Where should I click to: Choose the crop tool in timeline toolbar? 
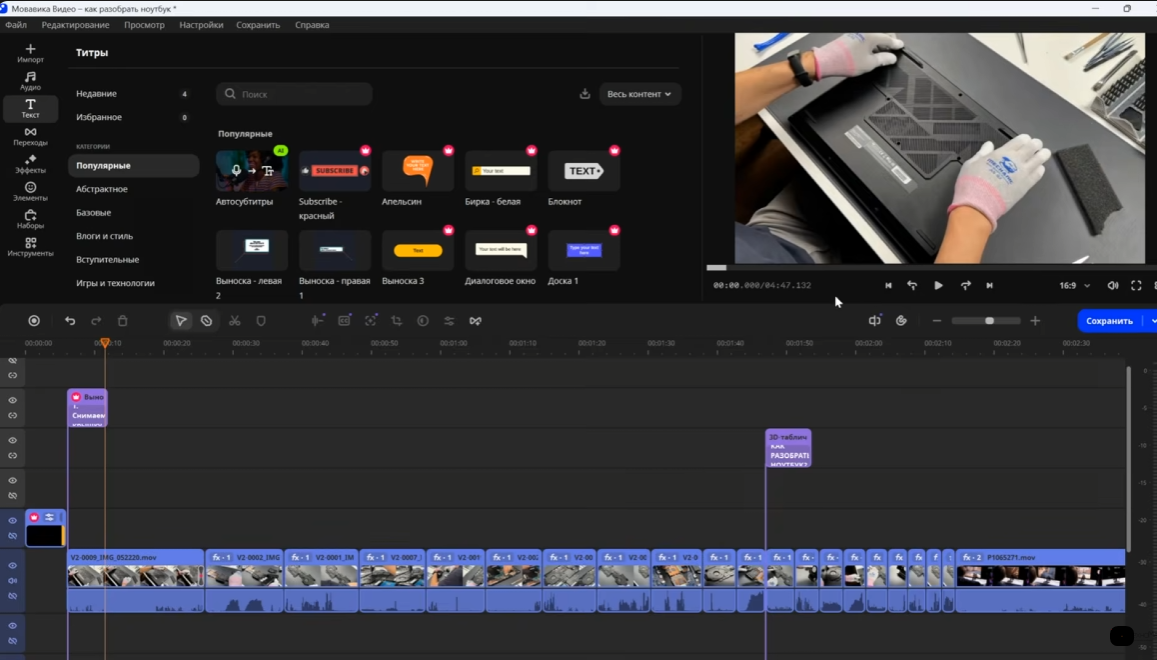pos(396,321)
